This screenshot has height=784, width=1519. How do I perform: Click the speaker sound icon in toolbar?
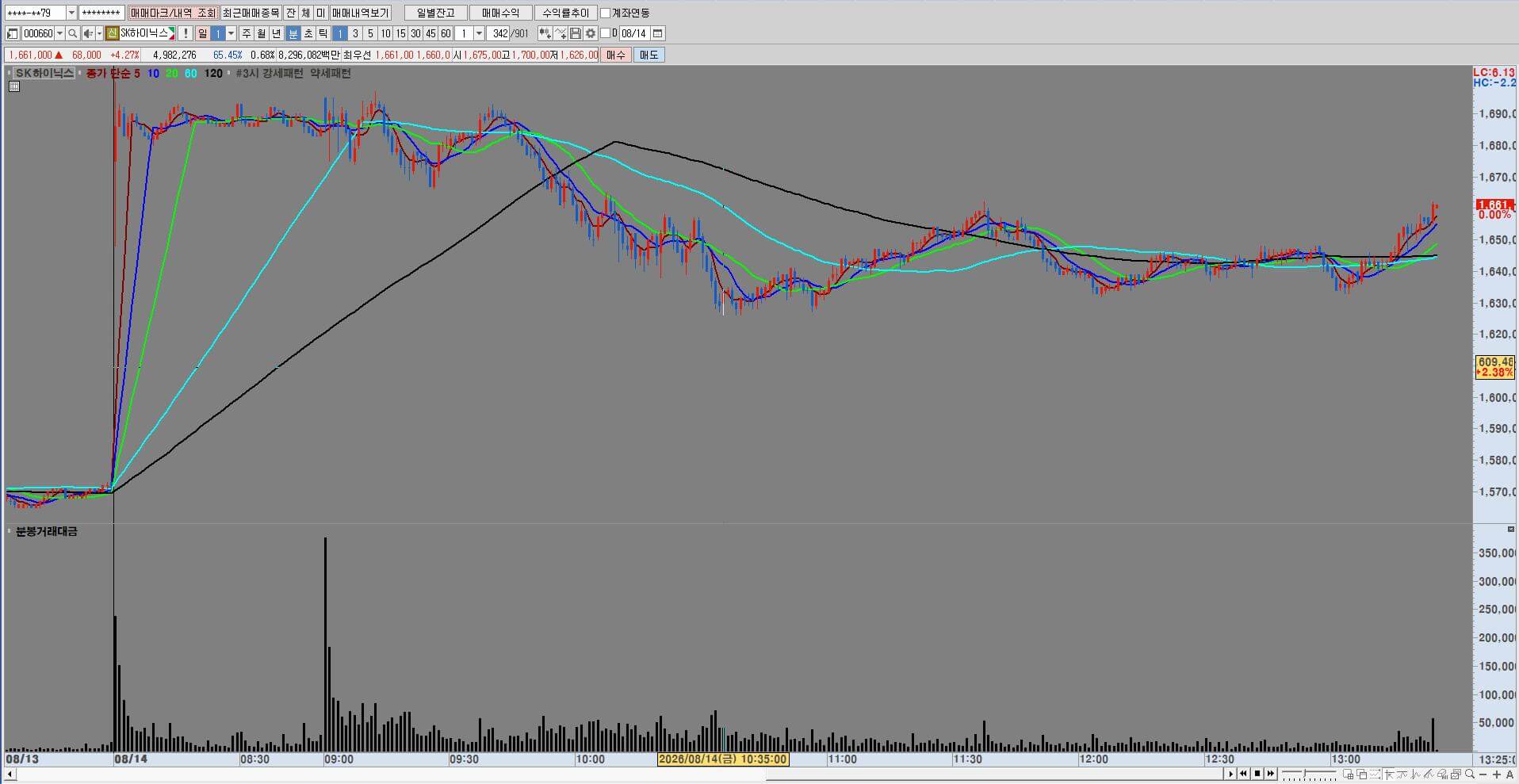88,33
